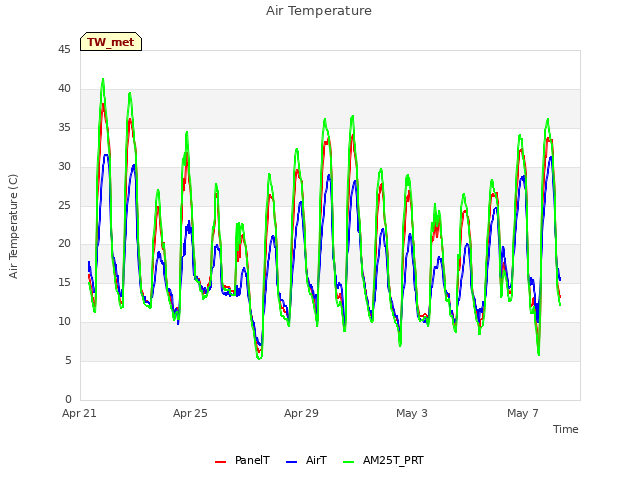Click the May 7 x-axis tick
Screen dimensions: 640x480
[523, 413]
